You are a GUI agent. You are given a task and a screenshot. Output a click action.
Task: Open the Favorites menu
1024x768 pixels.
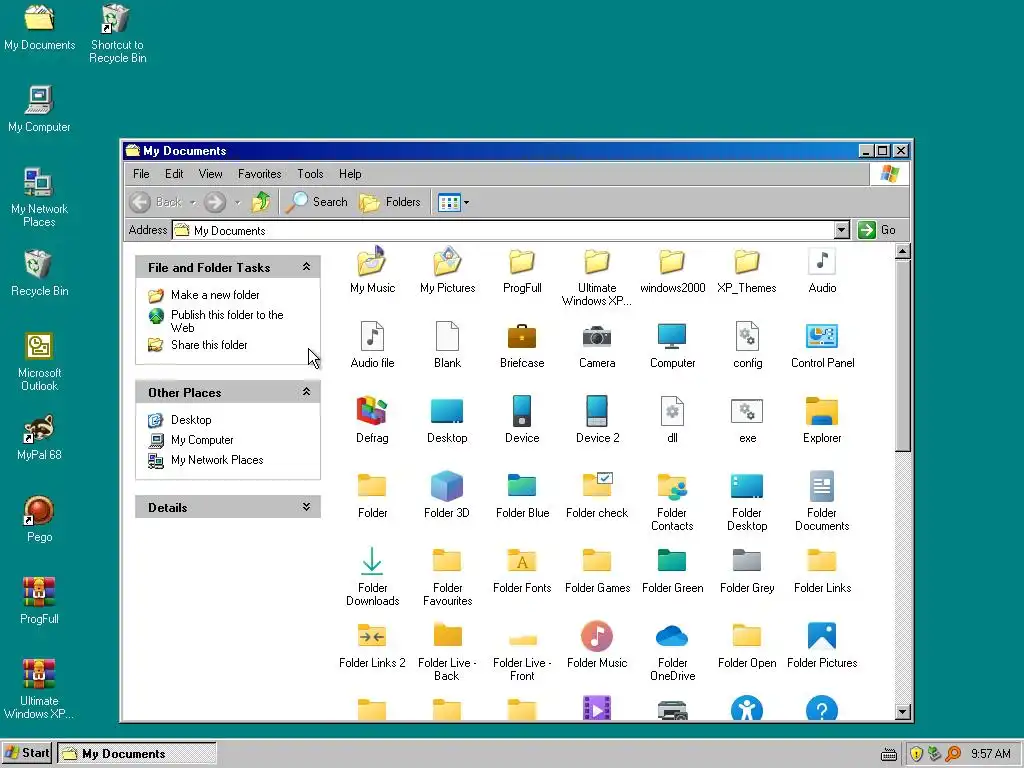click(x=259, y=174)
